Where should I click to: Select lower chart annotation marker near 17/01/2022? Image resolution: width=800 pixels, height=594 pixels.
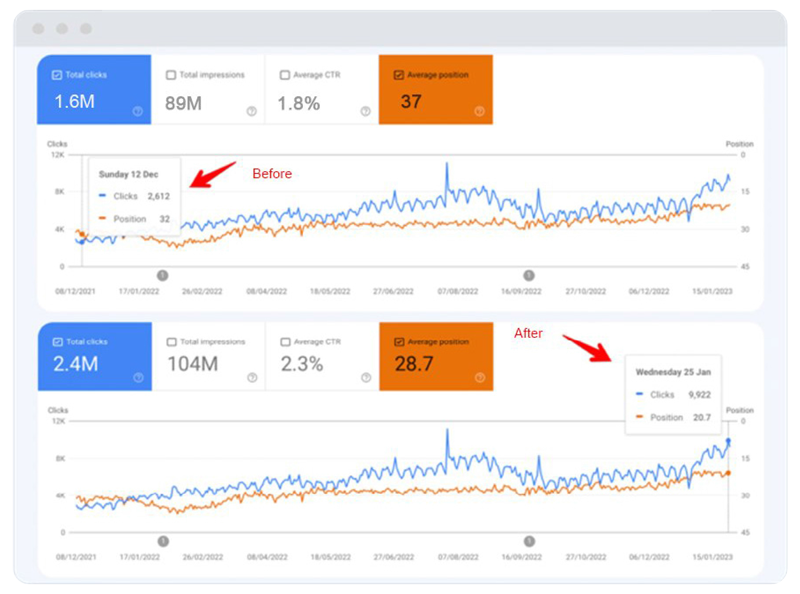click(x=163, y=541)
